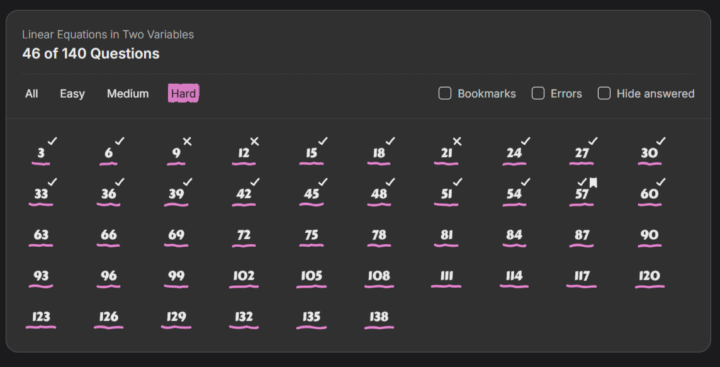Select the Medium difficulty filter
Image resolution: width=720 pixels, height=367 pixels.
tap(128, 94)
